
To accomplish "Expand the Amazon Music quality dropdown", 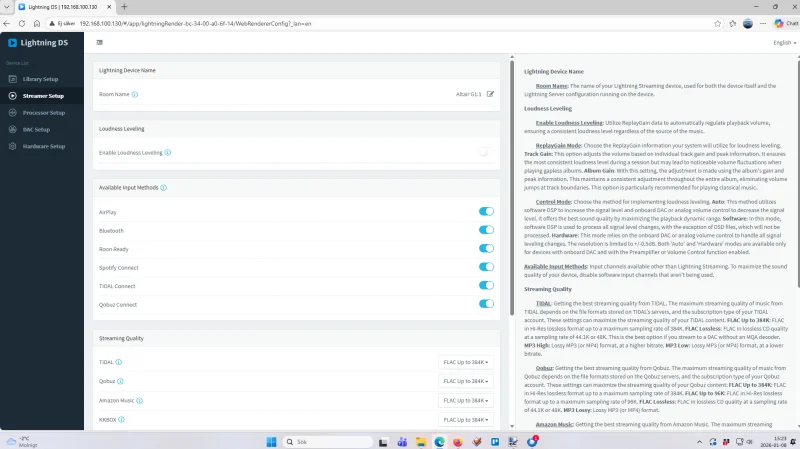I will (x=465, y=400).
